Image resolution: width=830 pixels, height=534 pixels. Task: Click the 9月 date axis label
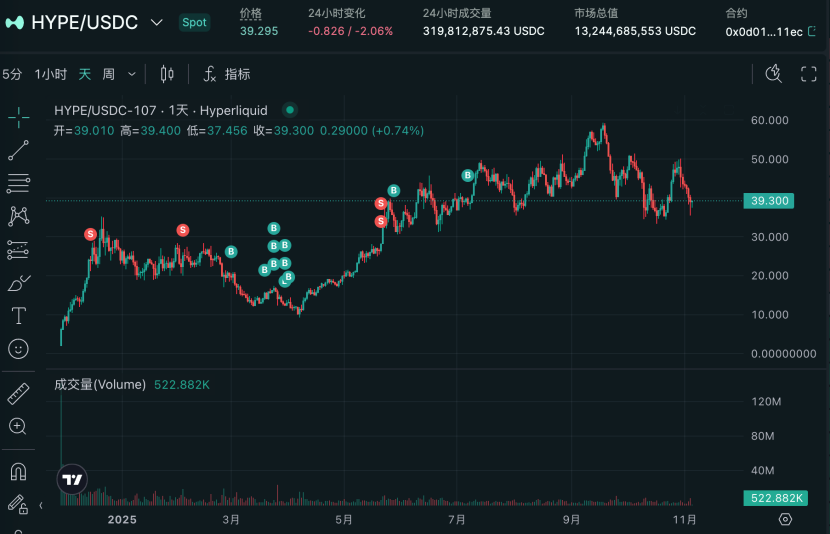[x=572, y=520]
